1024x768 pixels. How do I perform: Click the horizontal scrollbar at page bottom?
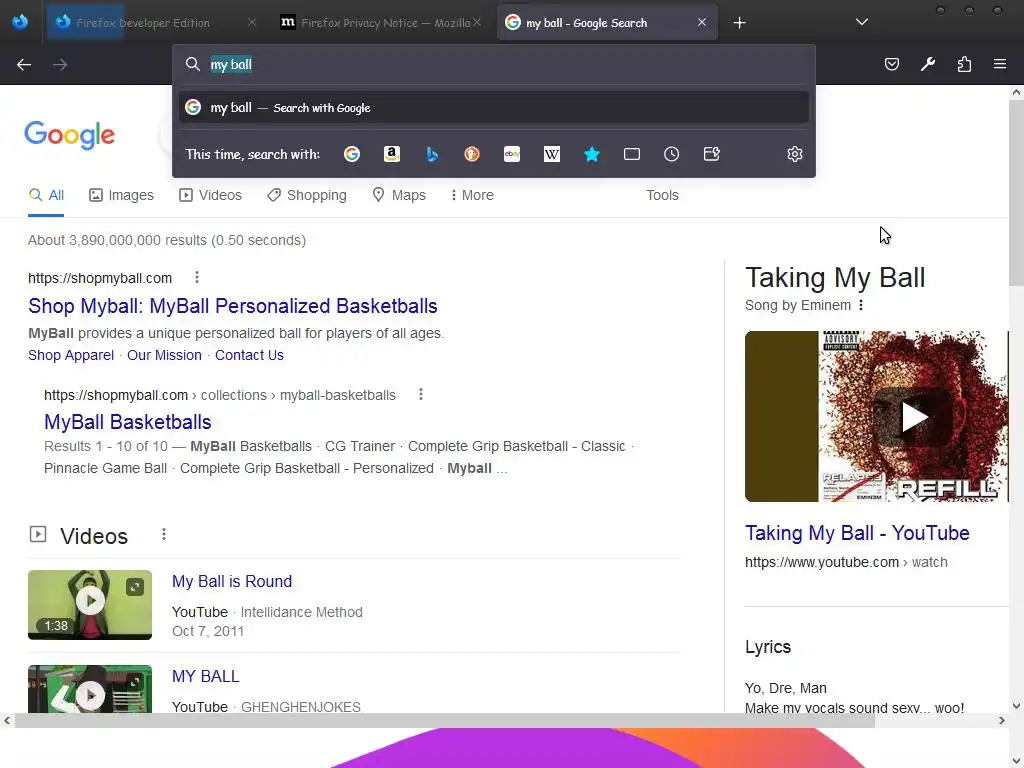(444, 720)
